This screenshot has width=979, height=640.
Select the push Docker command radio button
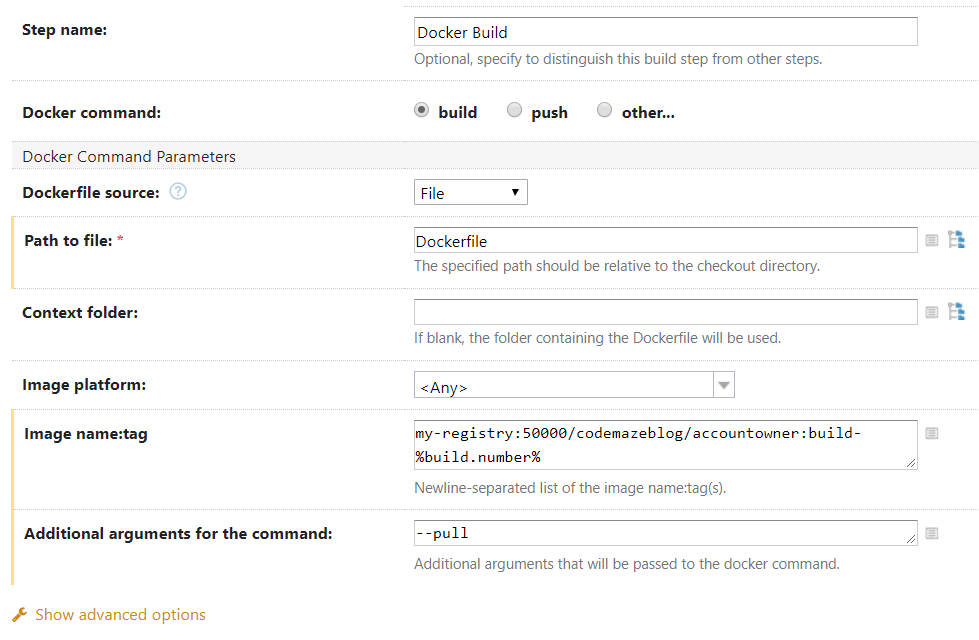[x=514, y=111]
